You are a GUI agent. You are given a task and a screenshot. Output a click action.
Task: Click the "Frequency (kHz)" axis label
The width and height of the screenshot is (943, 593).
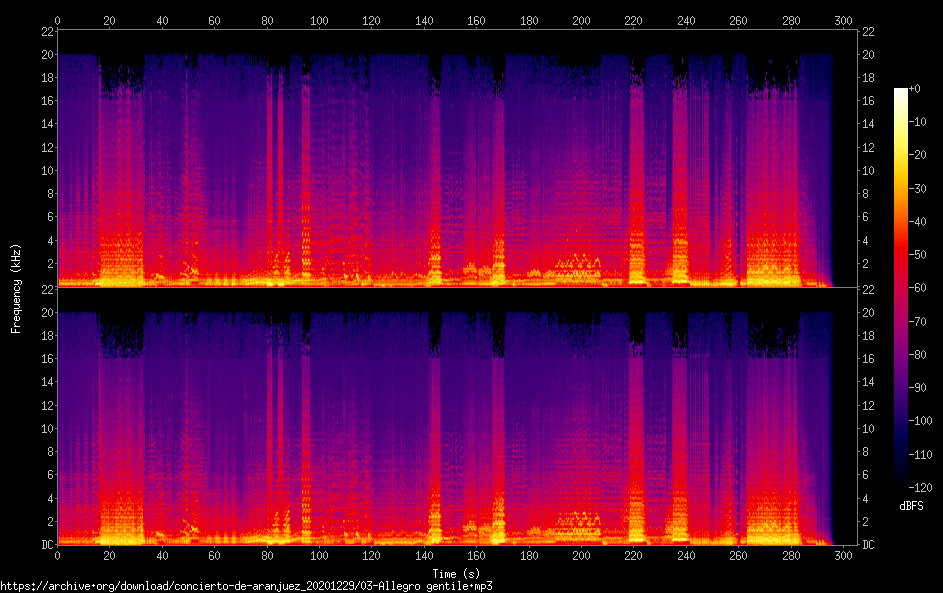click(16, 289)
